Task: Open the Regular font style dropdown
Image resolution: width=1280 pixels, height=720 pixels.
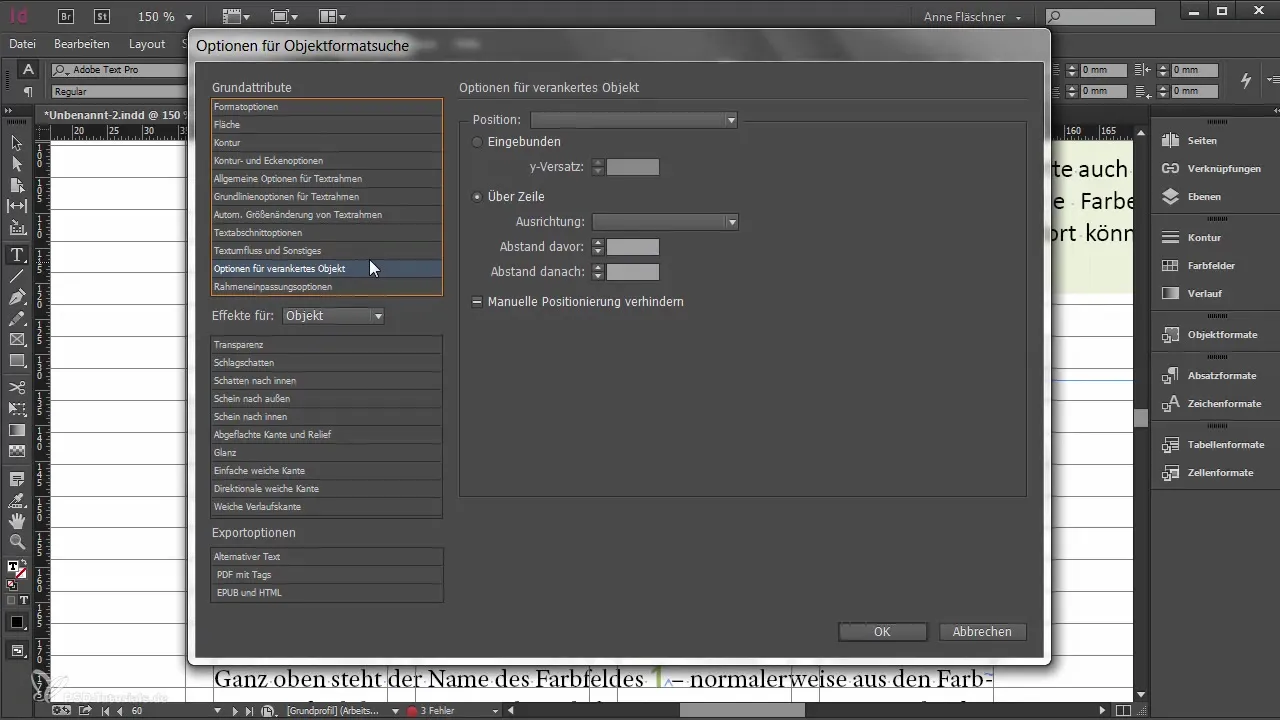Action: point(118,91)
